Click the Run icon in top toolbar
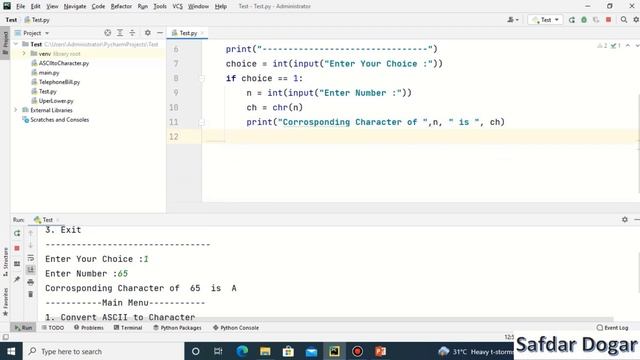 click(x=572, y=20)
